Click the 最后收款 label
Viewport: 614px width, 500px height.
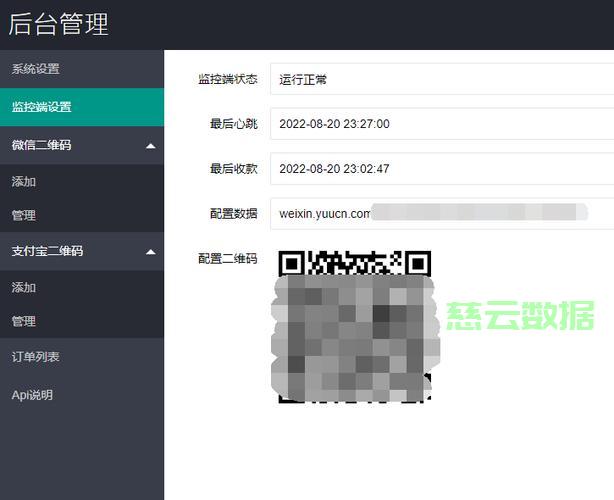(x=233, y=169)
